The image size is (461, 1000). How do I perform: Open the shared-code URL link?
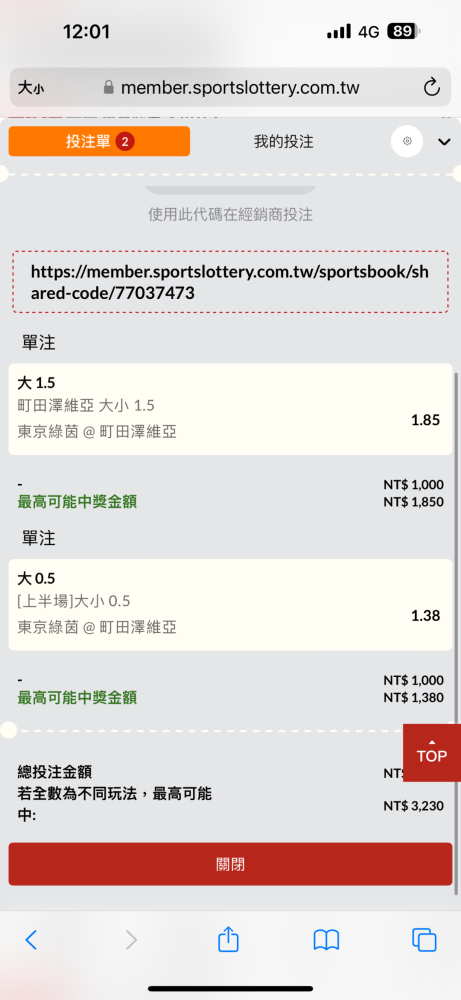coord(230,282)
